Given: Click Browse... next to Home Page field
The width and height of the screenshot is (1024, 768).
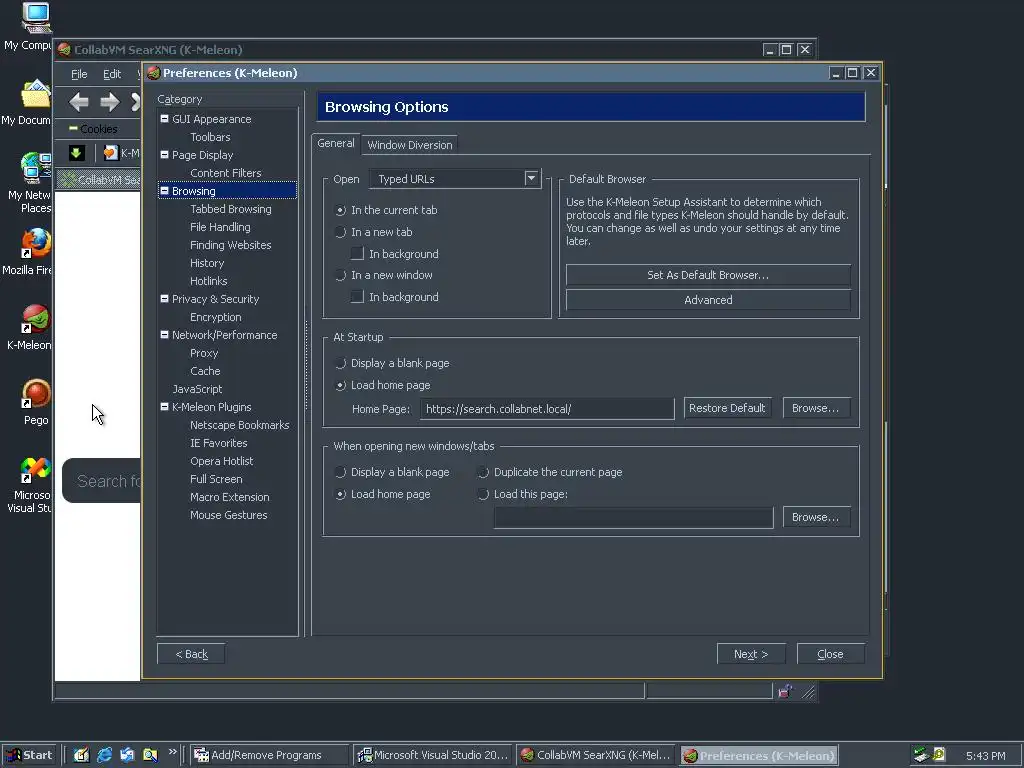Looking at the screenshot, I should 816,408.
